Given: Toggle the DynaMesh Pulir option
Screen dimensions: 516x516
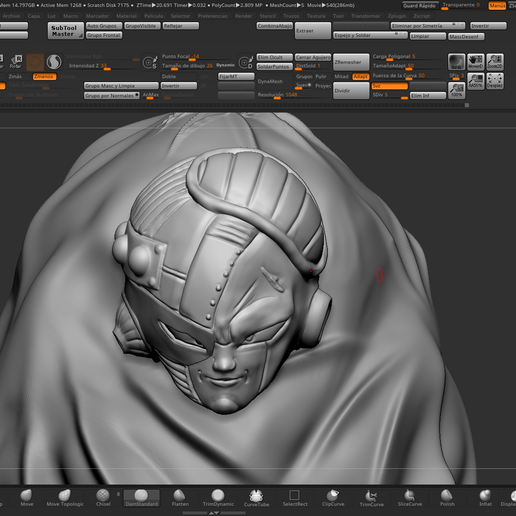Looking at the screenshot, I should 321,77.
